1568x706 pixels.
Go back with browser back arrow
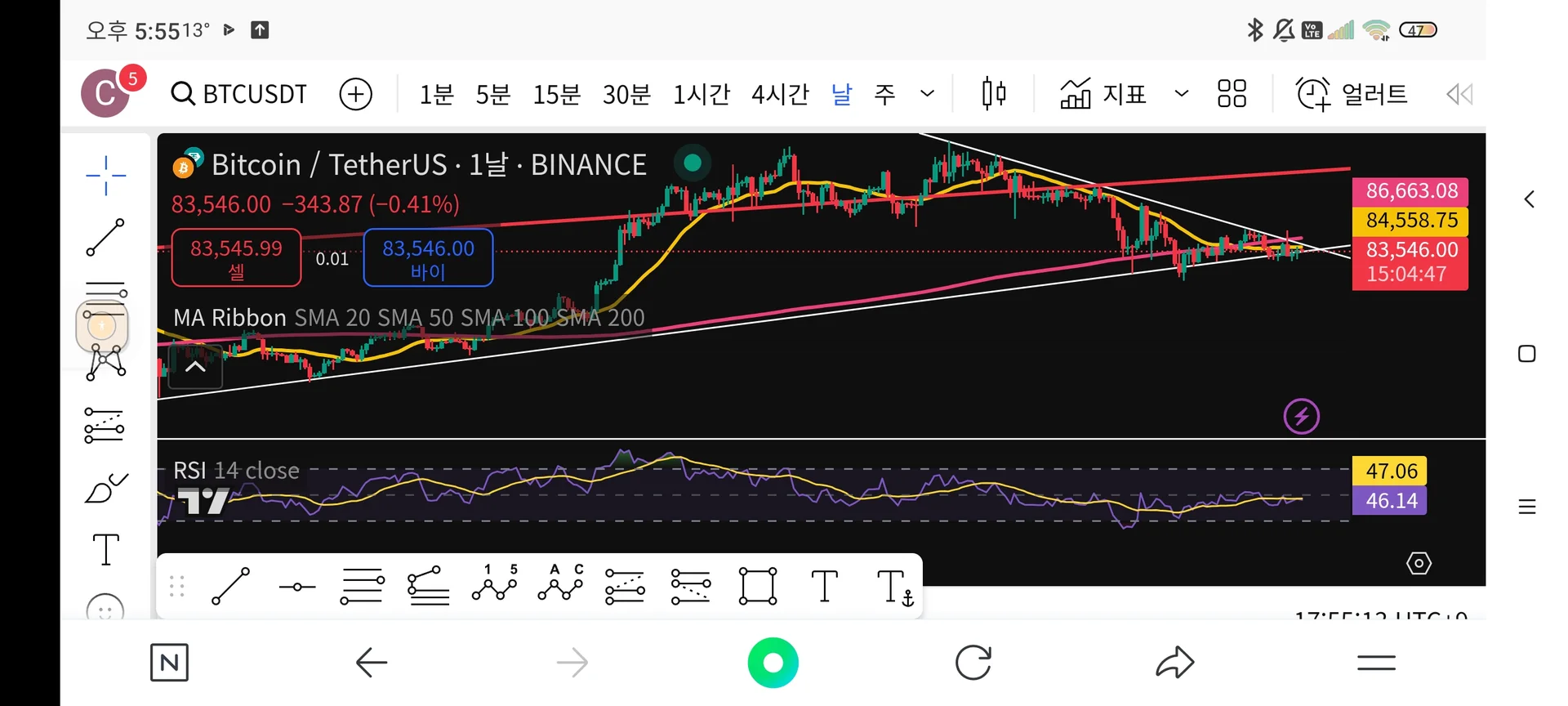click(x=371, y=663)
